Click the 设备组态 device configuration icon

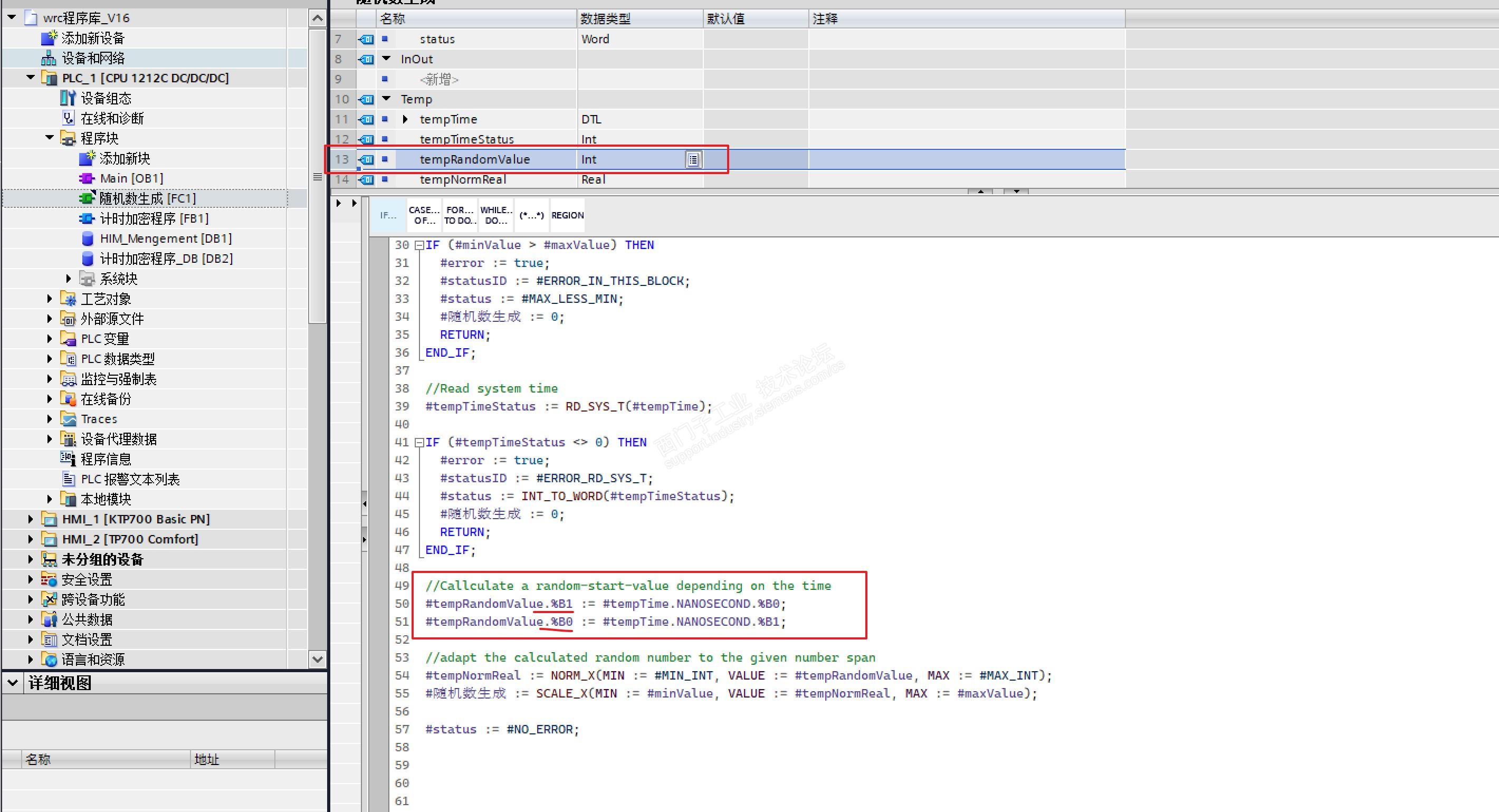(68, 98)
